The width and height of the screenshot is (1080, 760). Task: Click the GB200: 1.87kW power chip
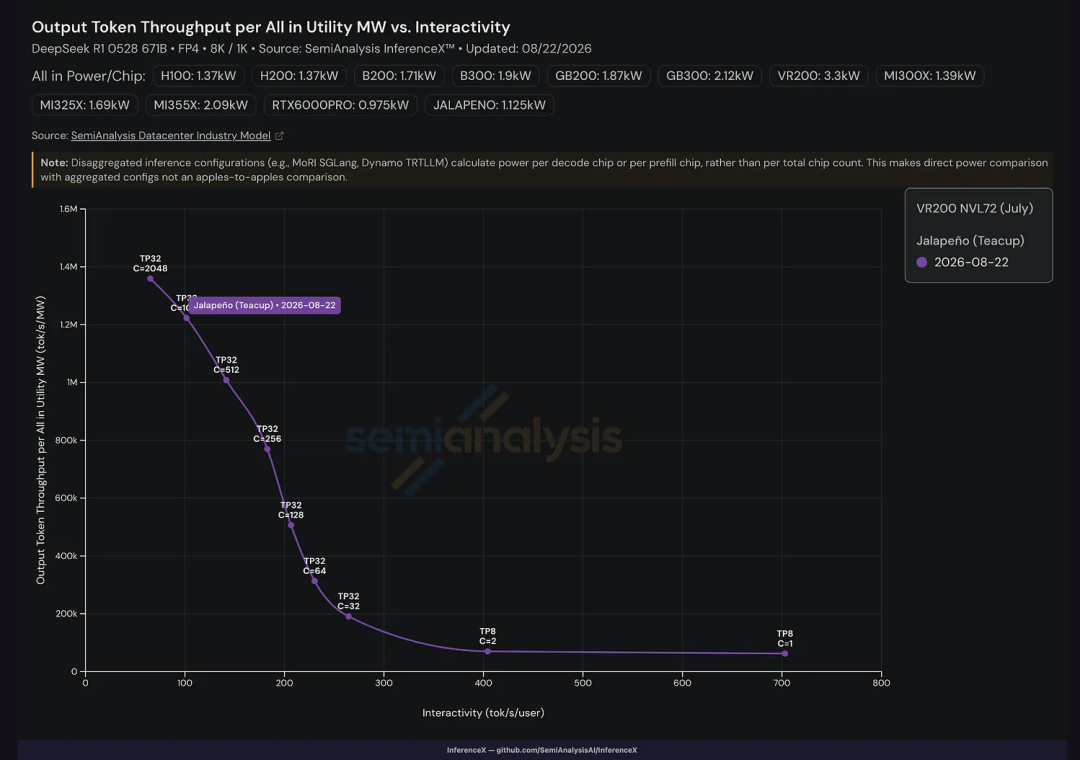(x=599, y=76)
